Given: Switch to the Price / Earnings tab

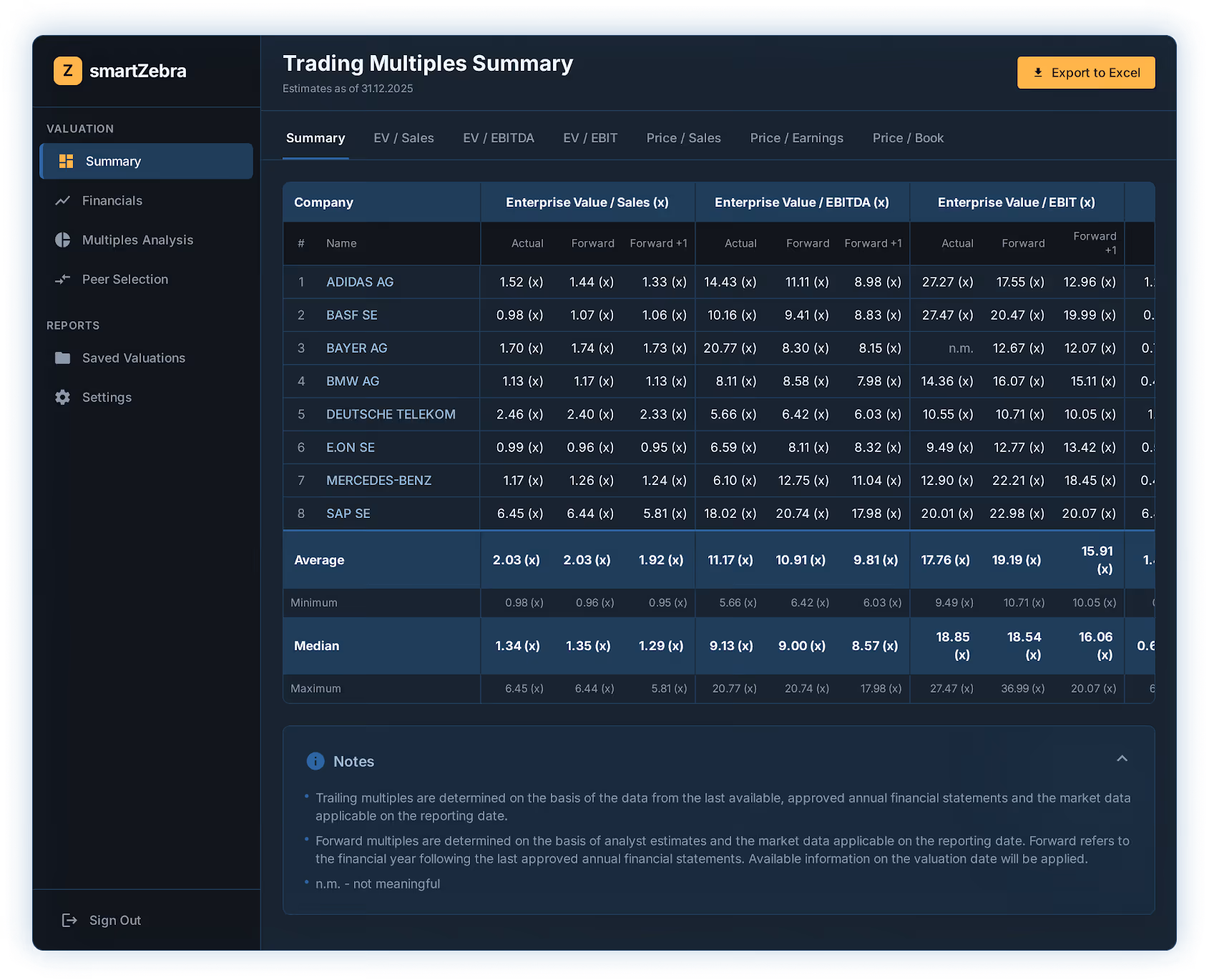Looking at the screenshot, I should click(797, 138).
